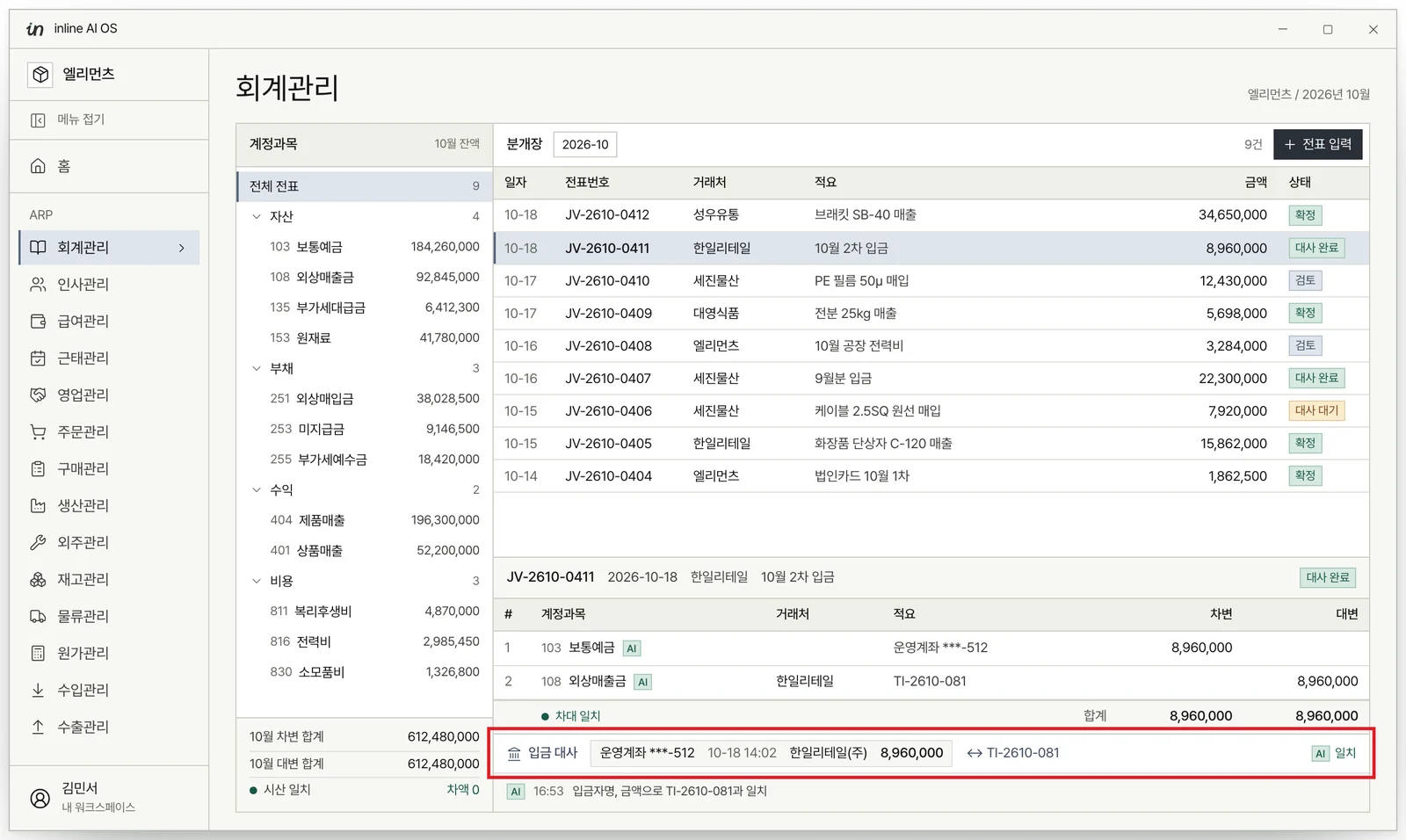Open 구매관리 clipboard icon

point(38,469)
